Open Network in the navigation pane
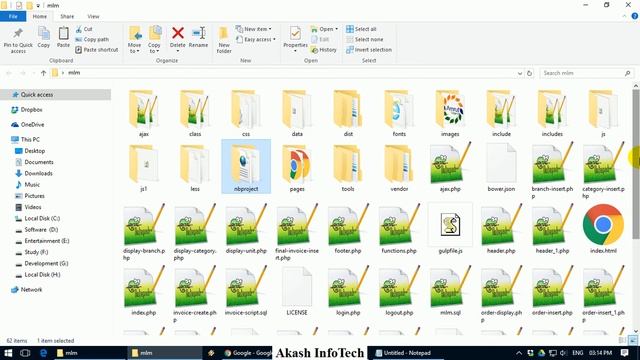 27,290
